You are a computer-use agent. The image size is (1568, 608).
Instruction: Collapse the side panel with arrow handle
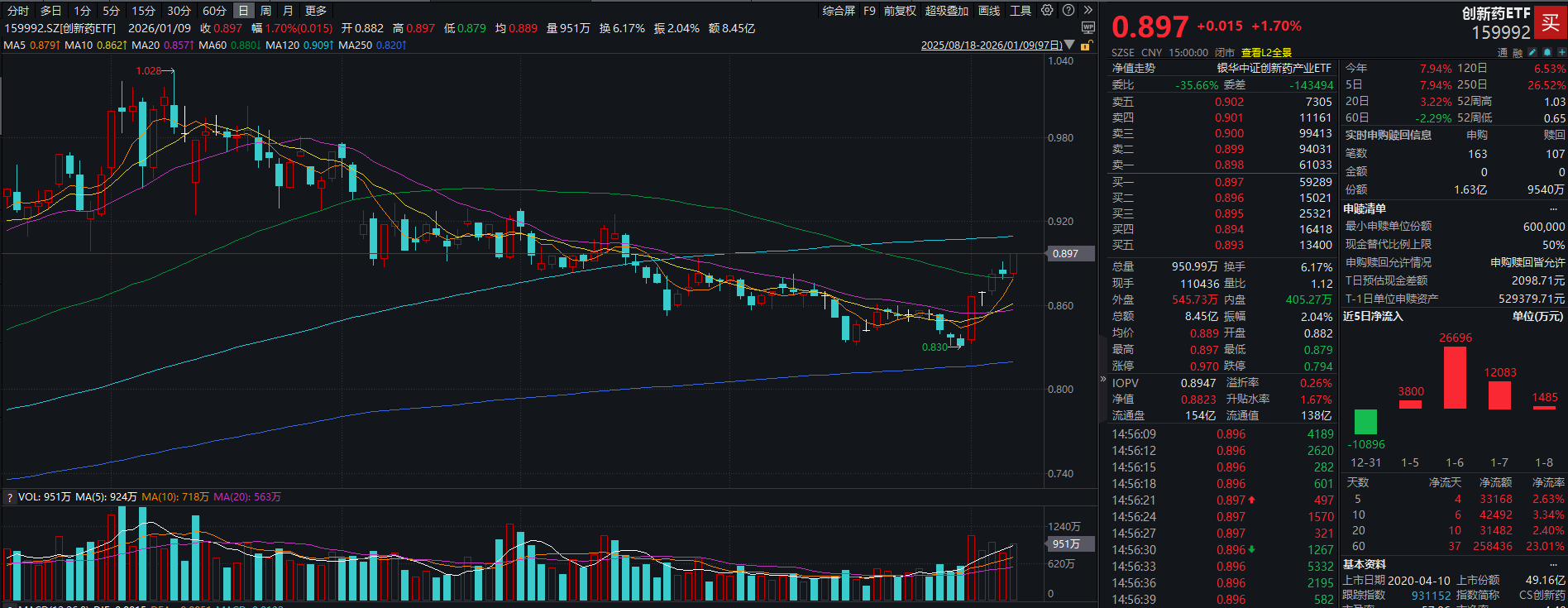pos(1102,379)
